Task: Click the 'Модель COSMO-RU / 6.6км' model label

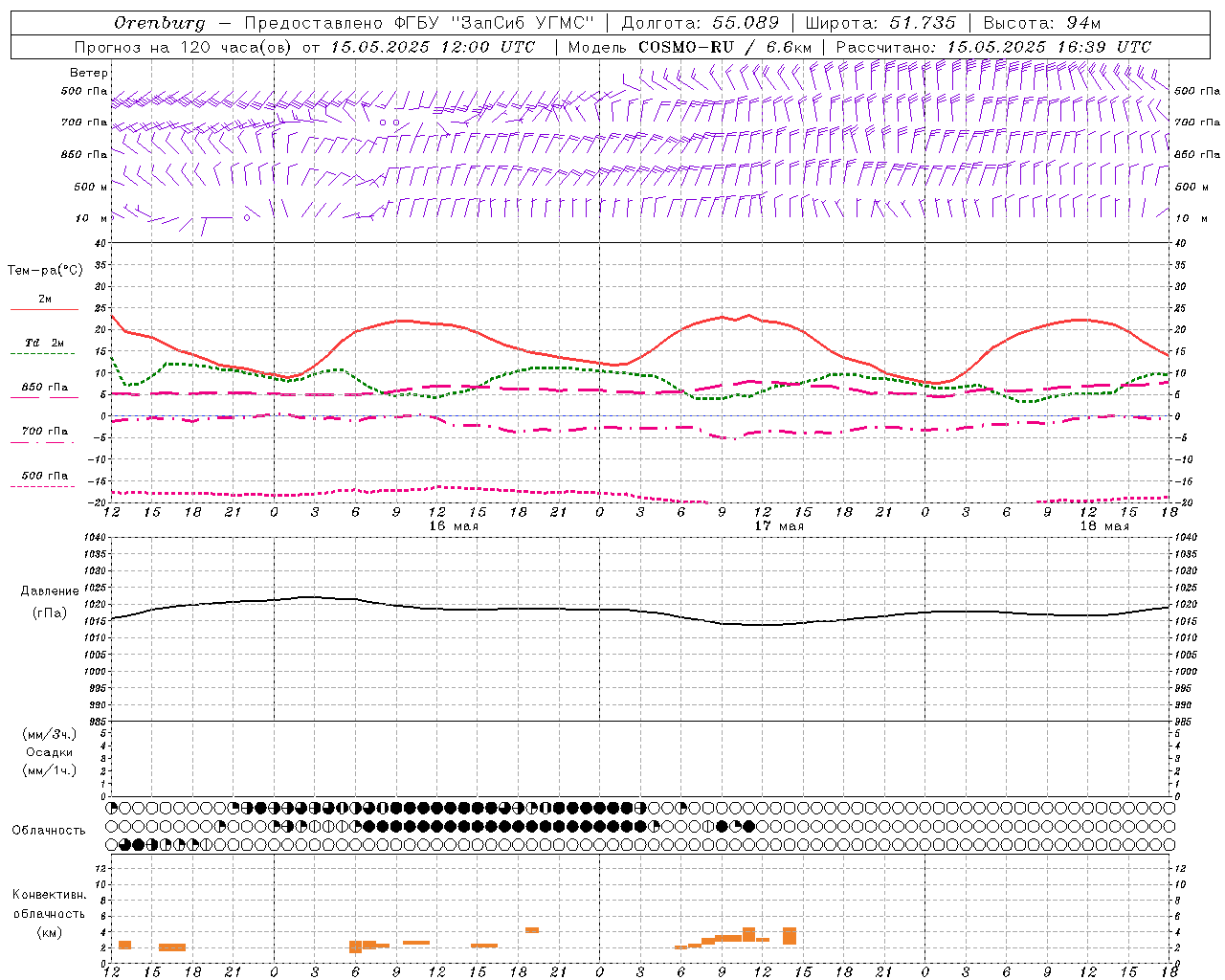Action: (x=690, y=47)
